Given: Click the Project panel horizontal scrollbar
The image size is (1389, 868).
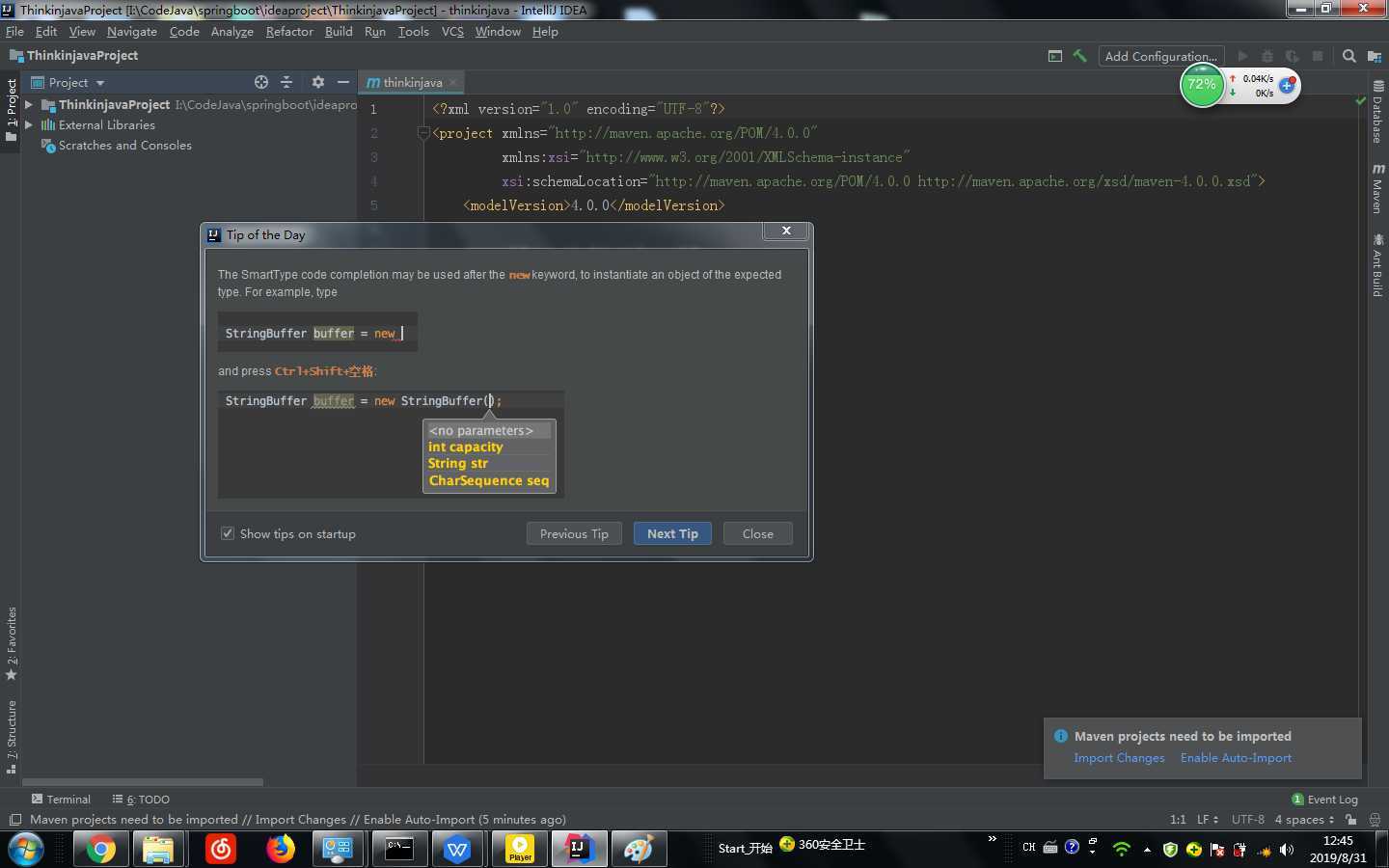Looking at the screenshot, I should [x=143, y=781].
